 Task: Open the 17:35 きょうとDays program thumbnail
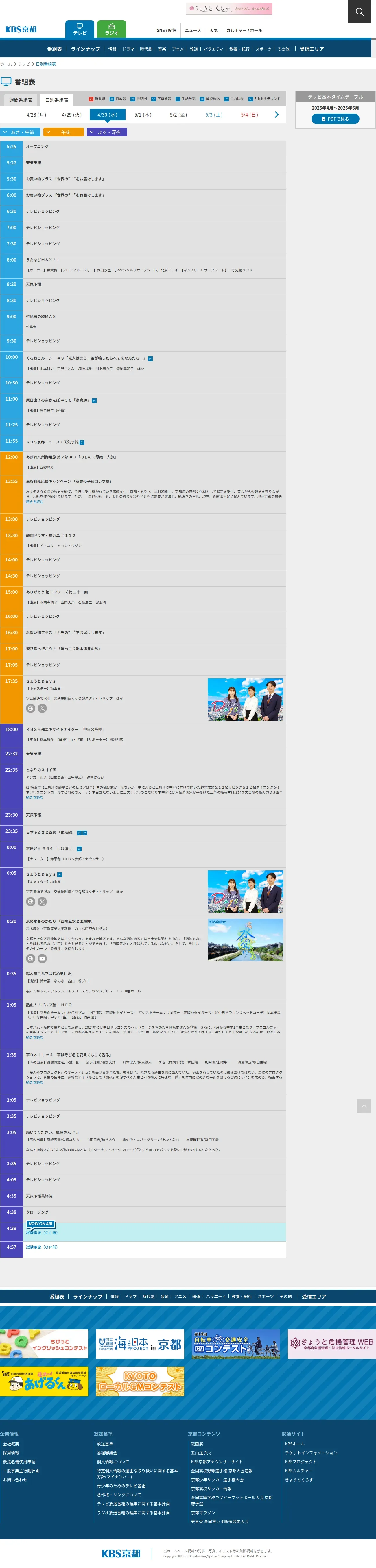pos(245,700)
